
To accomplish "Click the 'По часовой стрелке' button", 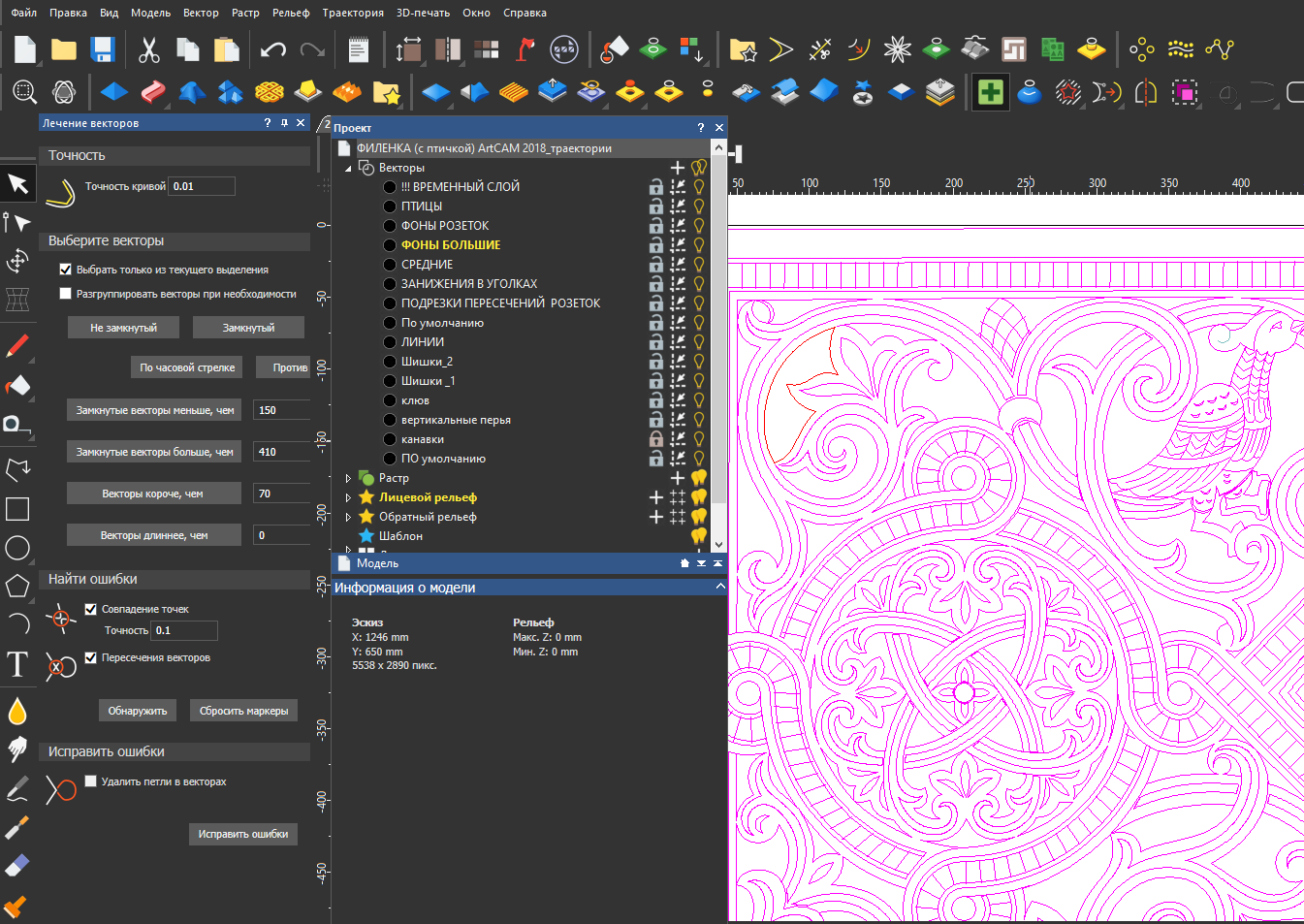I will 187,367.
